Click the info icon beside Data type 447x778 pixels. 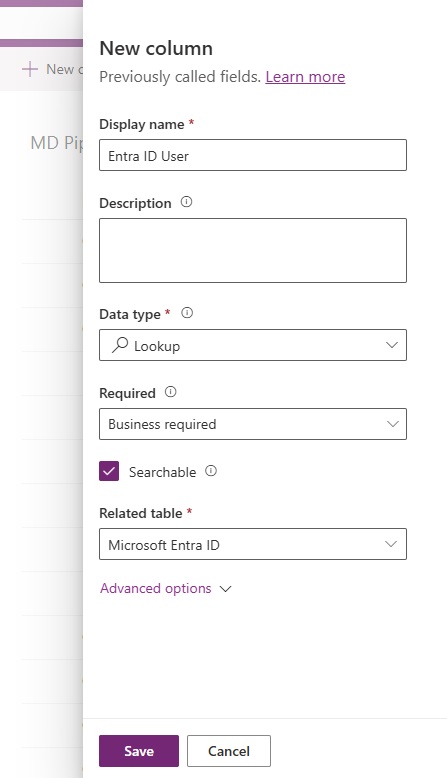(x=187, y=313)
